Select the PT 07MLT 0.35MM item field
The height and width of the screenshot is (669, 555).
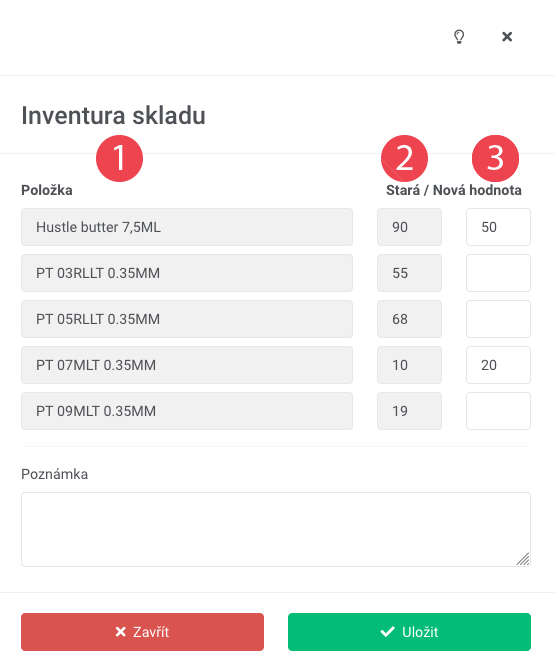click(187, 365)
